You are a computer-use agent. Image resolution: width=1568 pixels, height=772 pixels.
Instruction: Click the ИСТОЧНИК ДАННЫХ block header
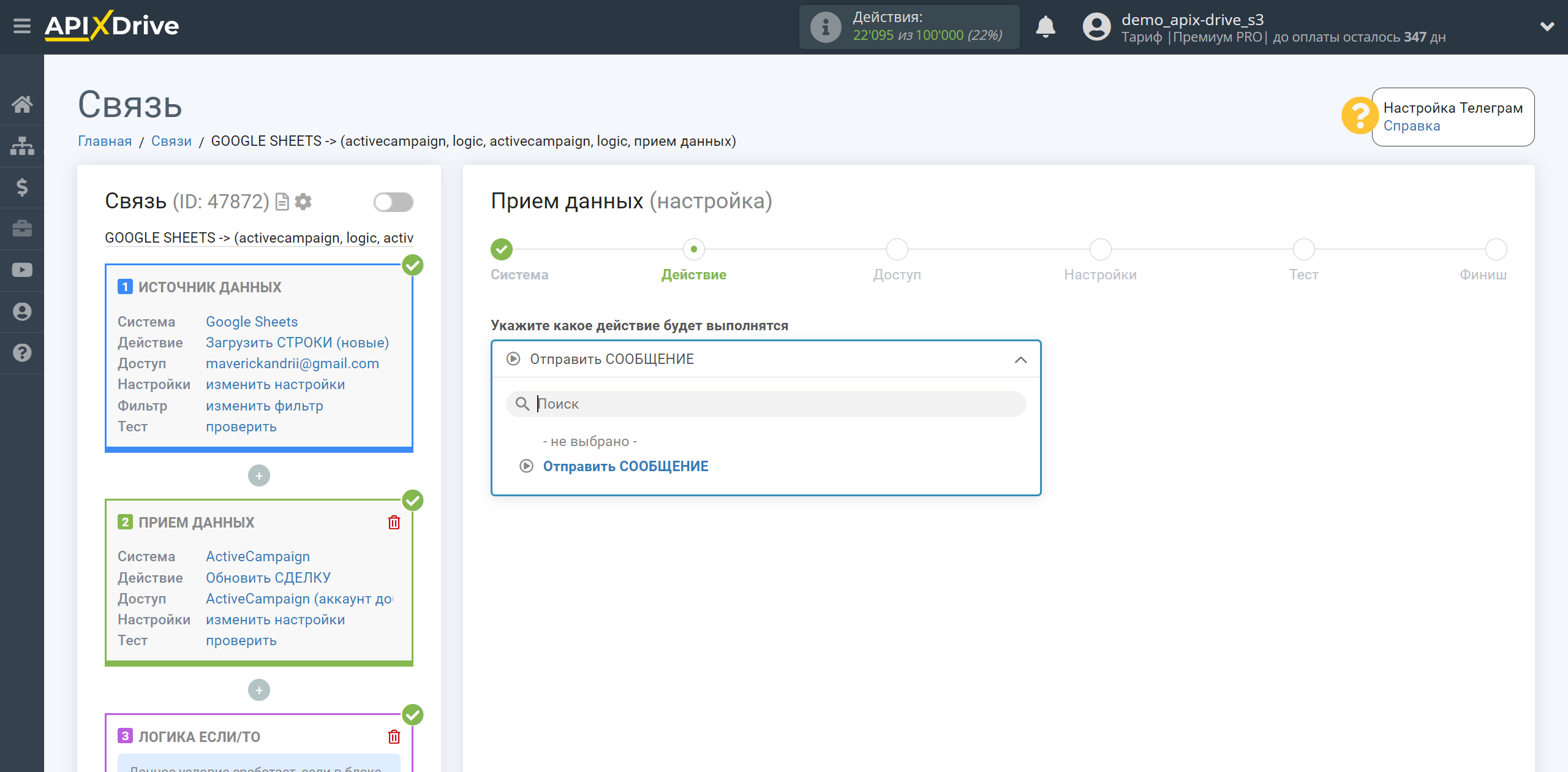[209, 287]
